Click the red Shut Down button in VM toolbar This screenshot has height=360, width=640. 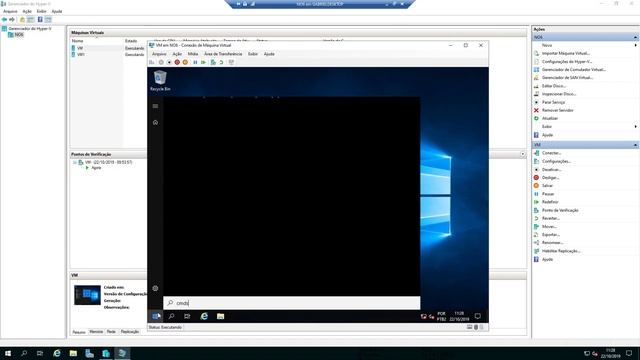coord(177,62)
